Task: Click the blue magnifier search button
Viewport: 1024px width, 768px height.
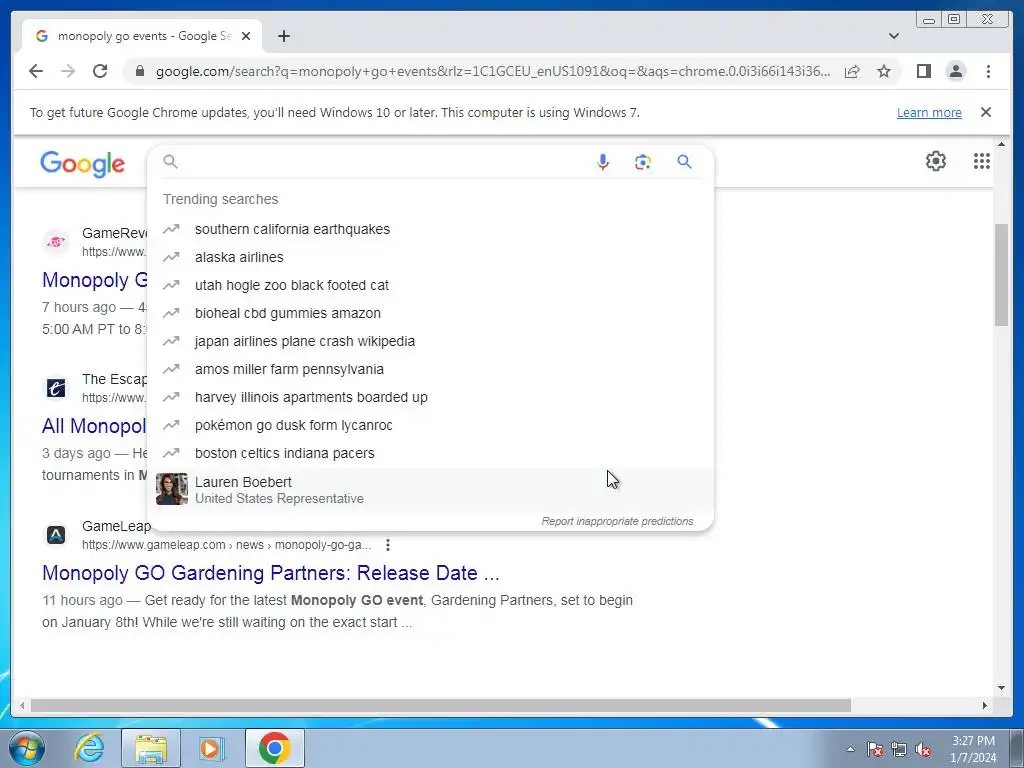Action: (684, 161)
